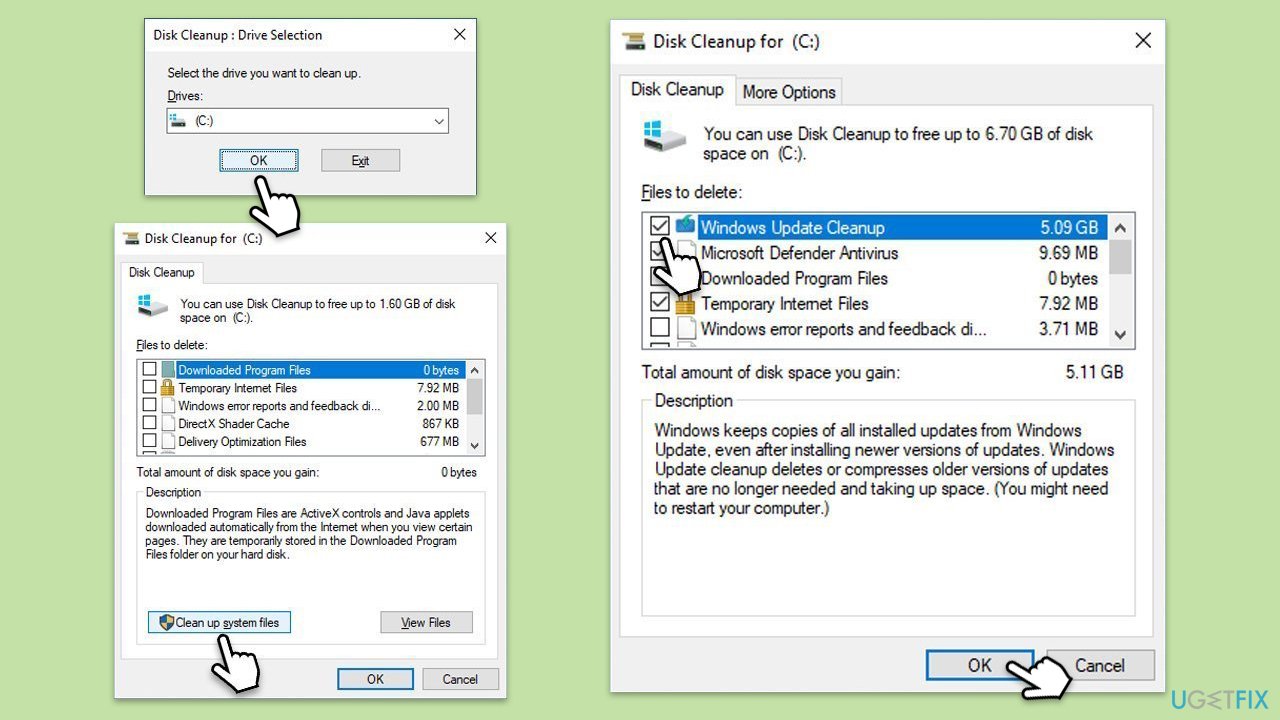Click the Disk Cleanup title icon in left window
1280x720 pixels.
(x=131, y=238)
